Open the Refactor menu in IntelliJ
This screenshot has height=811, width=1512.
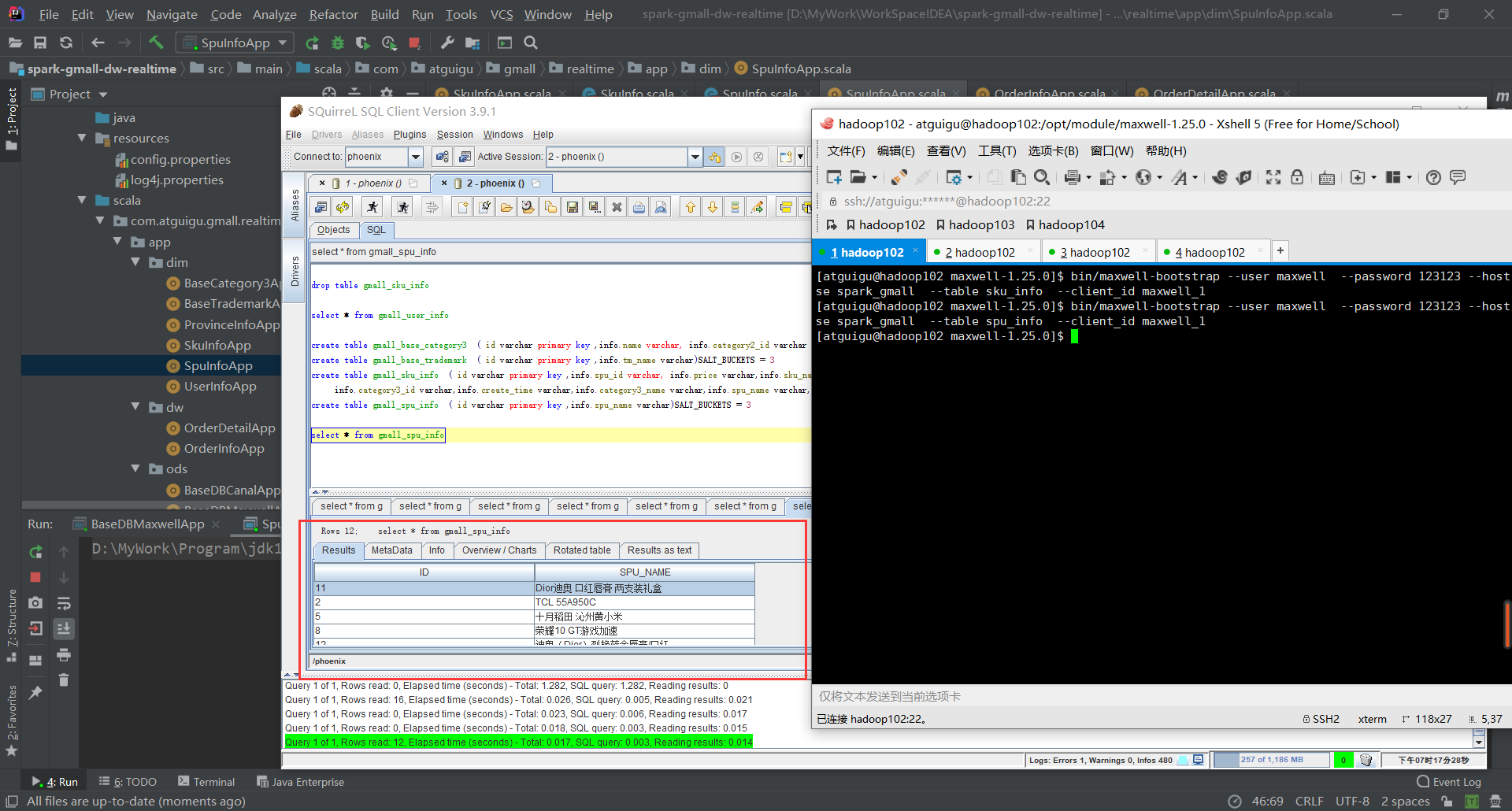[333, 14]
